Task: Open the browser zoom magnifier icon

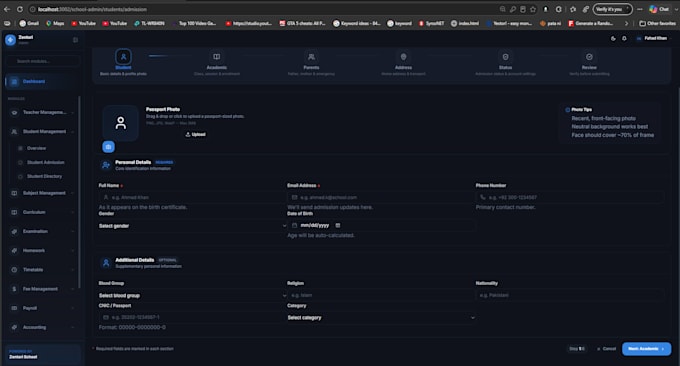Action: coord(502,9)
